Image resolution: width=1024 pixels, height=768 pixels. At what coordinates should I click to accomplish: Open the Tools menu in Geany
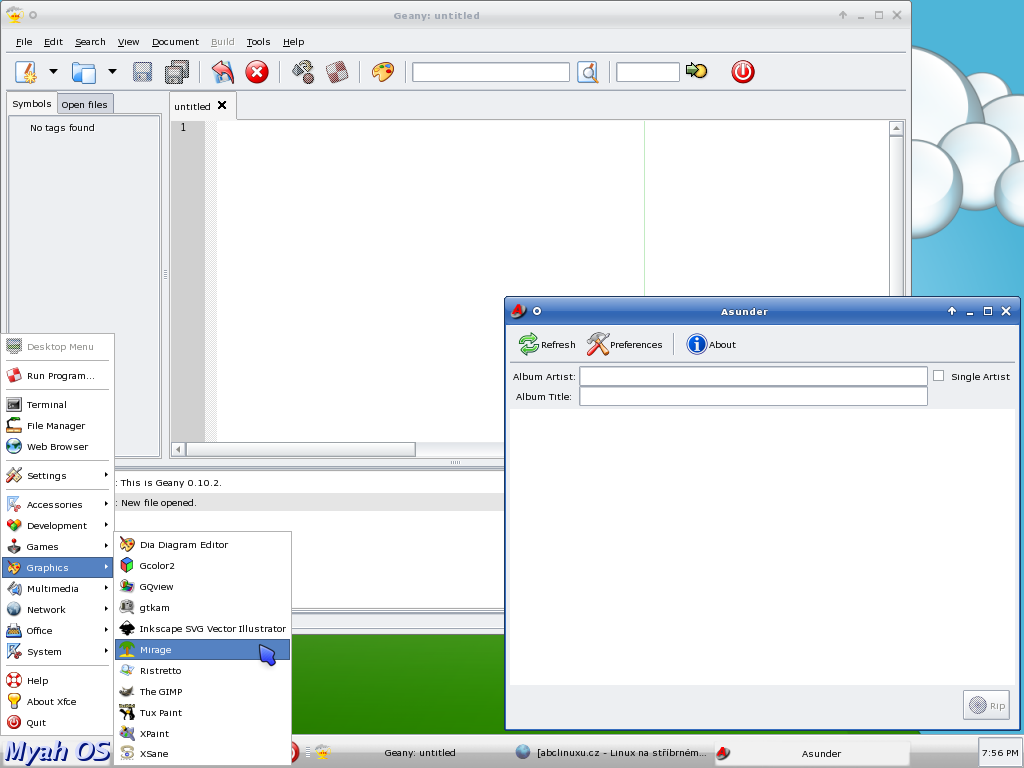tap(259, 42)
